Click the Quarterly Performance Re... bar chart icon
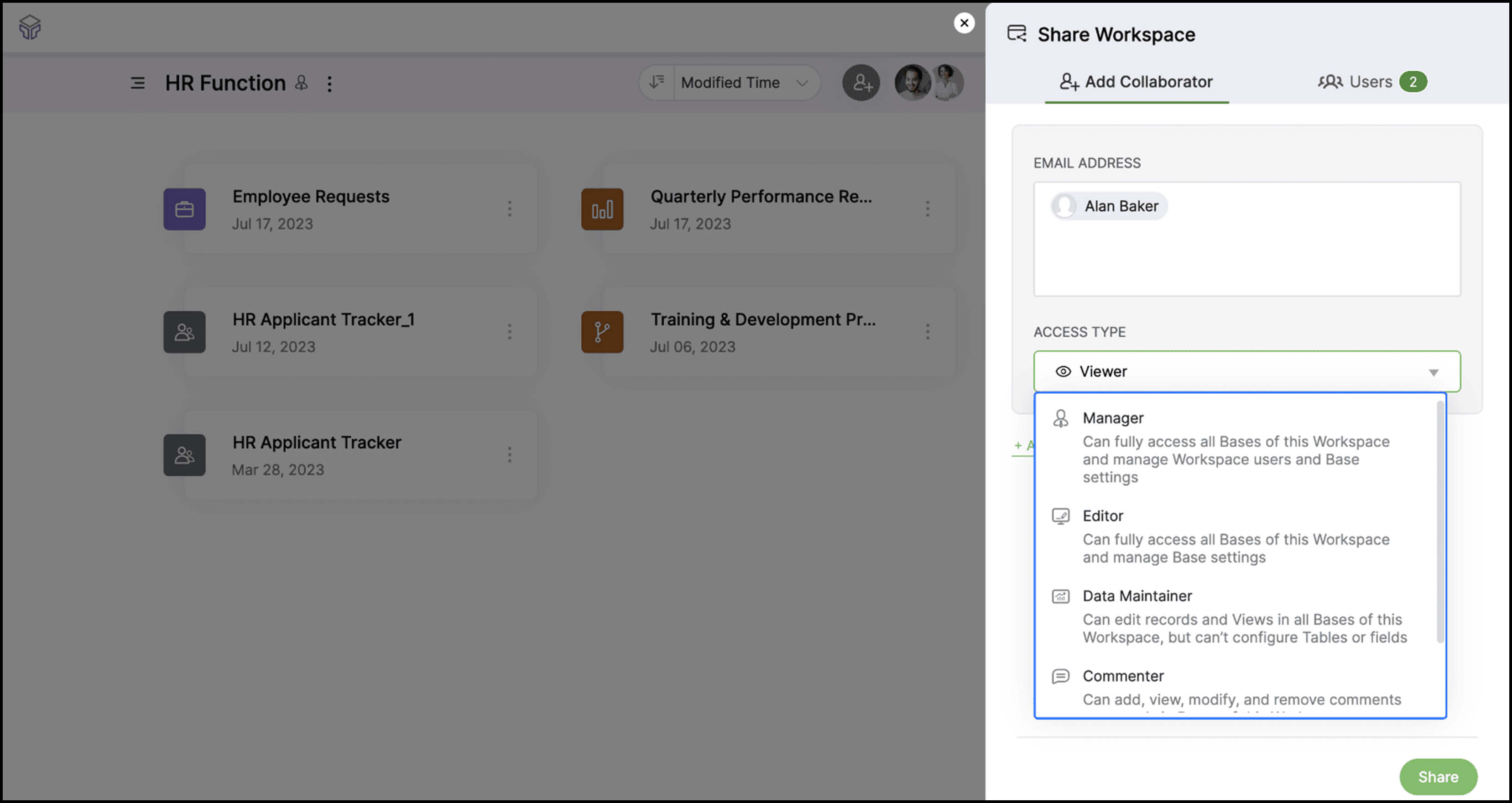 602,209
